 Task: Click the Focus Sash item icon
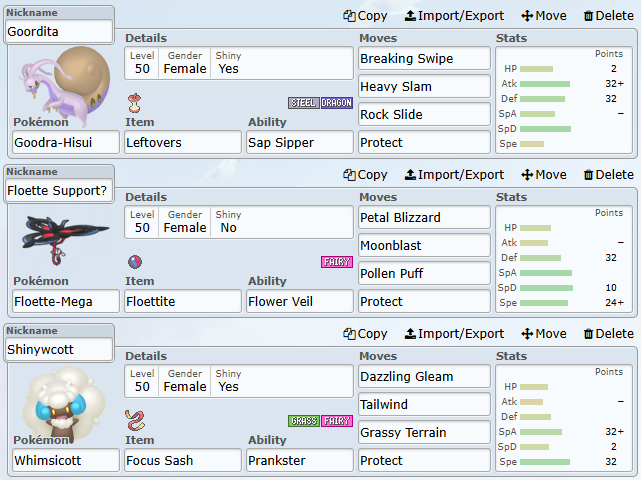point(135,420)
